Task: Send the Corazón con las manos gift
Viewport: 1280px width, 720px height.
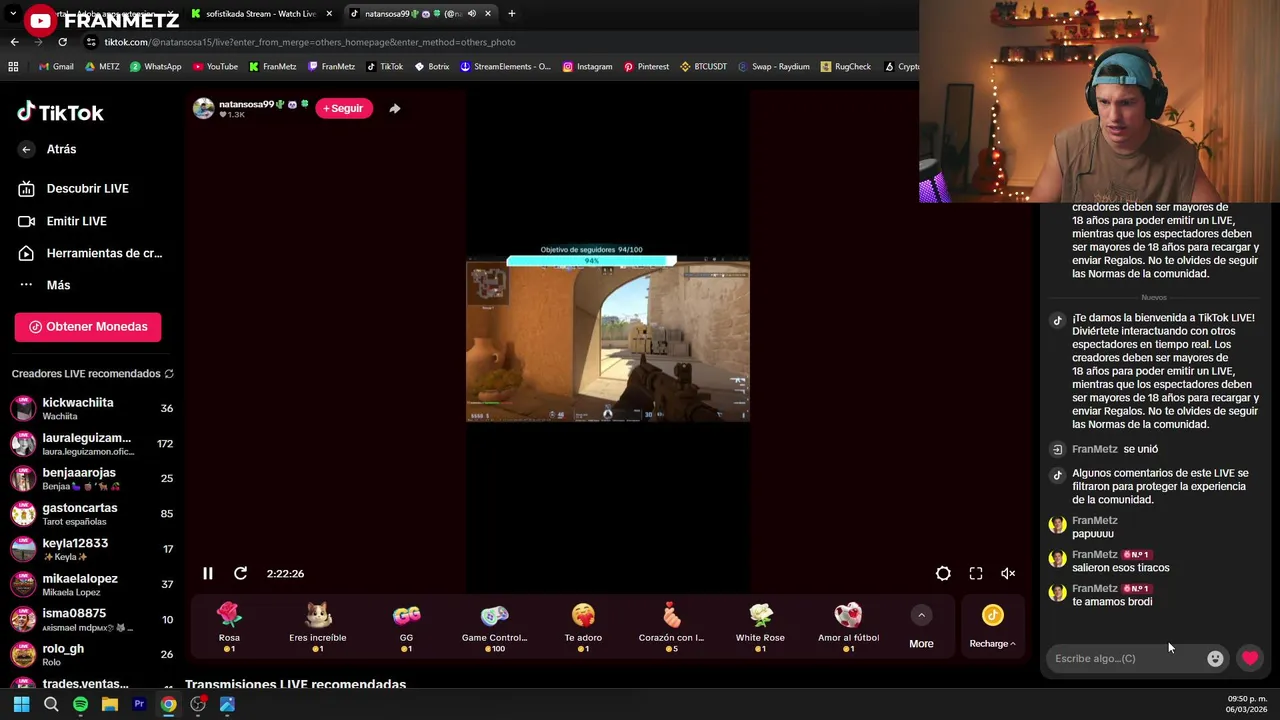Action: (671, 627)
